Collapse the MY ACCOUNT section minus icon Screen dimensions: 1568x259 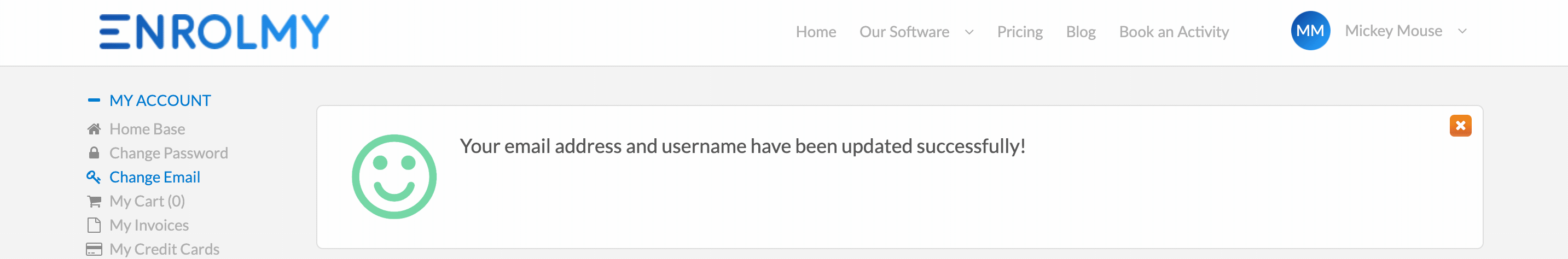[94, 101]
